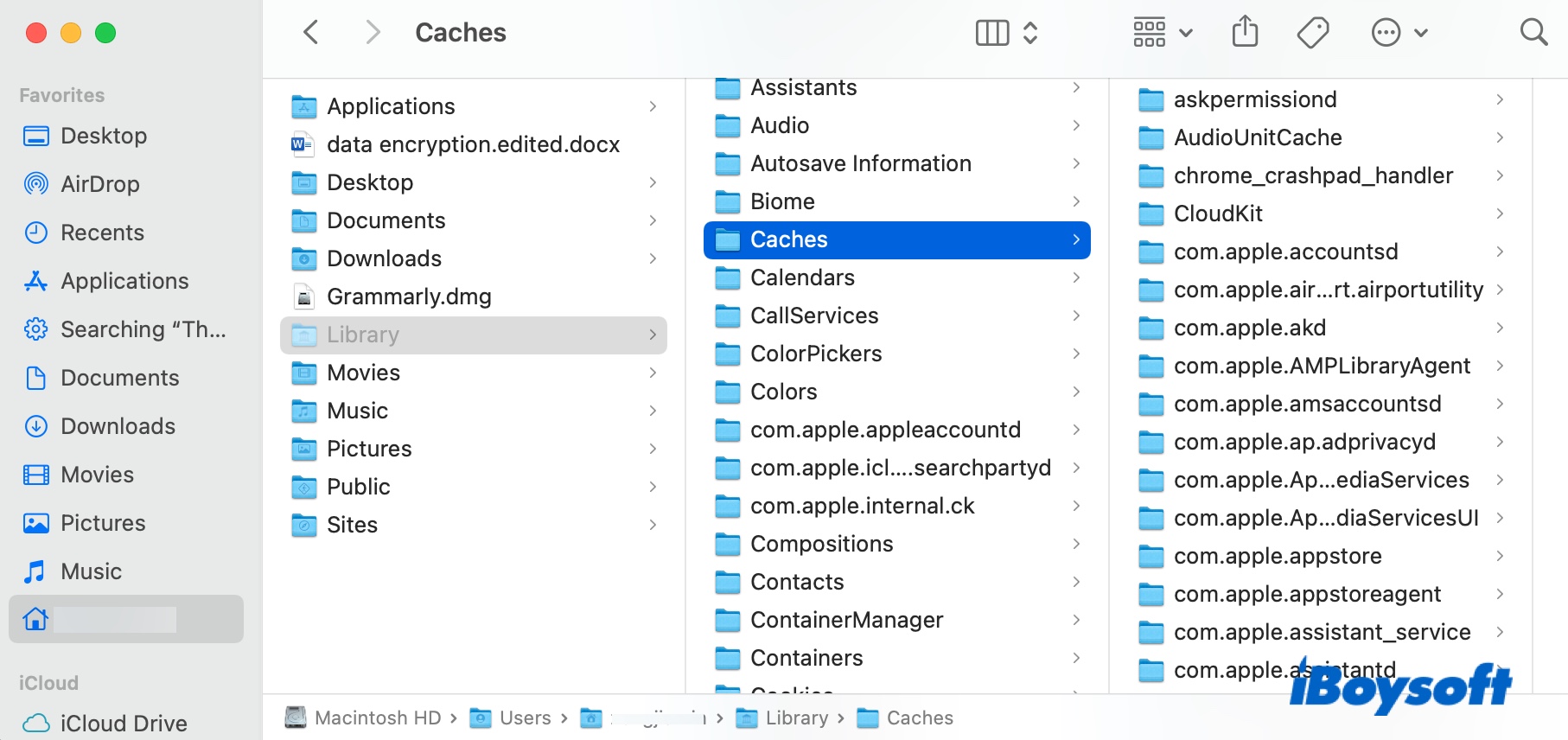Viewport: 1568px width, 740px height.
Task: Switch view using the column view icon
Action: (992, 33)
